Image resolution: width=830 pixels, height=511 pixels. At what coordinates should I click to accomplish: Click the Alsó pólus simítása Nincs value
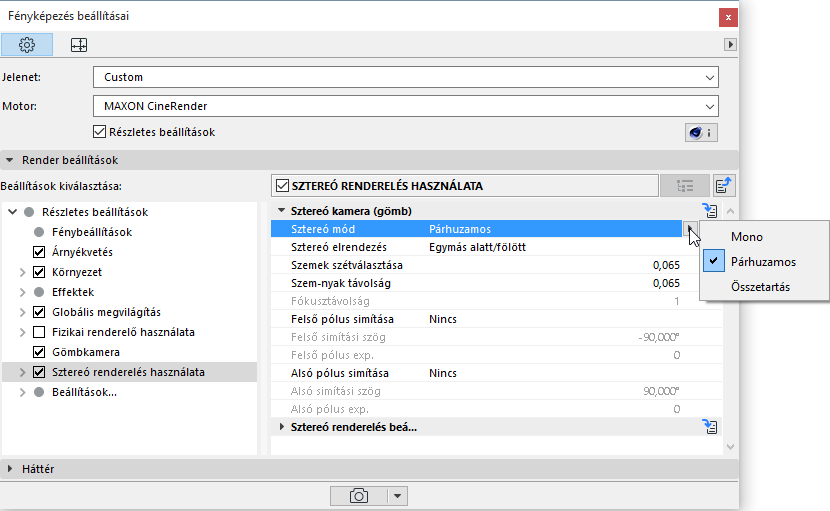tap(443, 373)
